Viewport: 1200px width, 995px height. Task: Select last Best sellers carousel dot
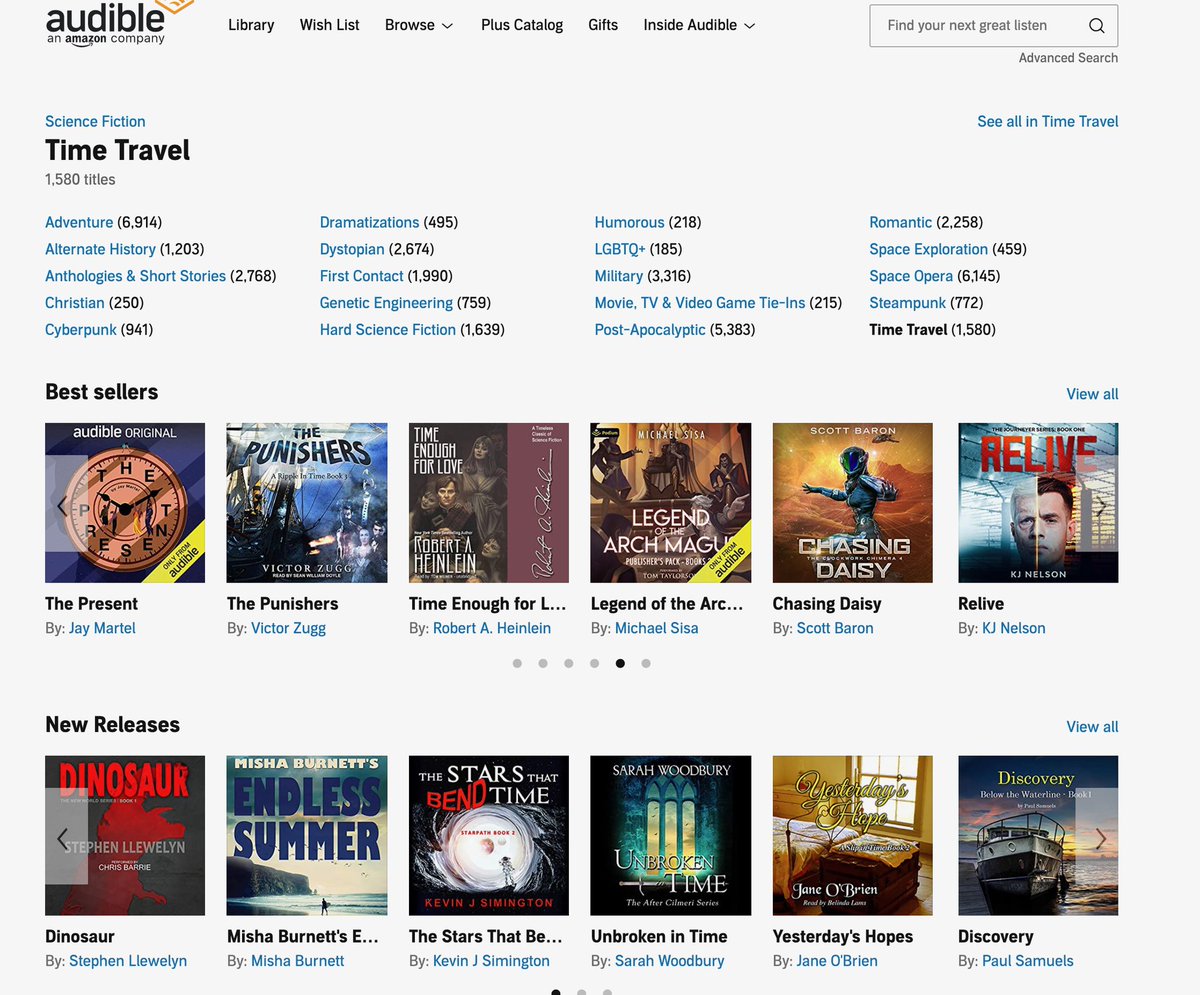click(646, 663)
